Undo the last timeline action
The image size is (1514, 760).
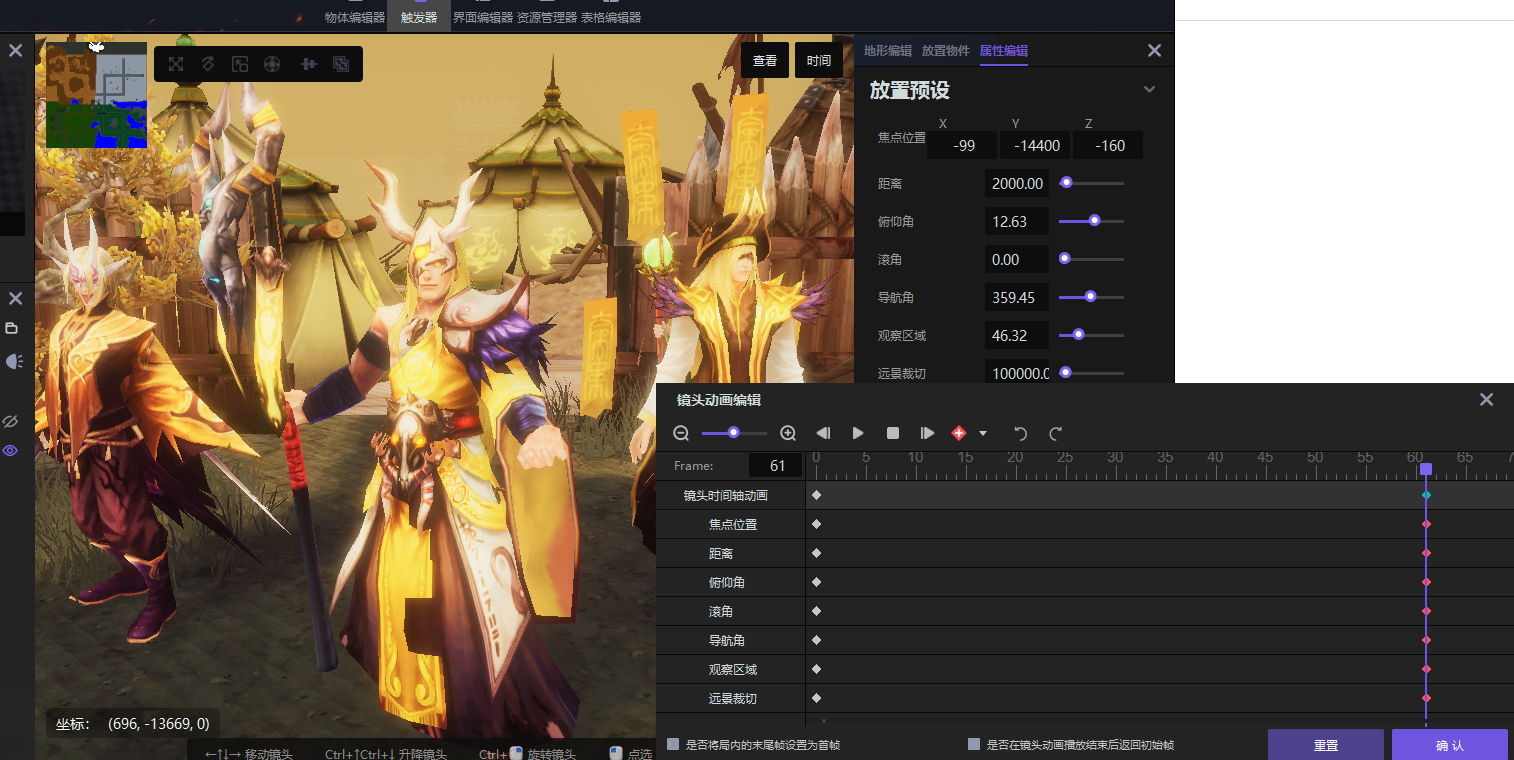pos(1021,433)
